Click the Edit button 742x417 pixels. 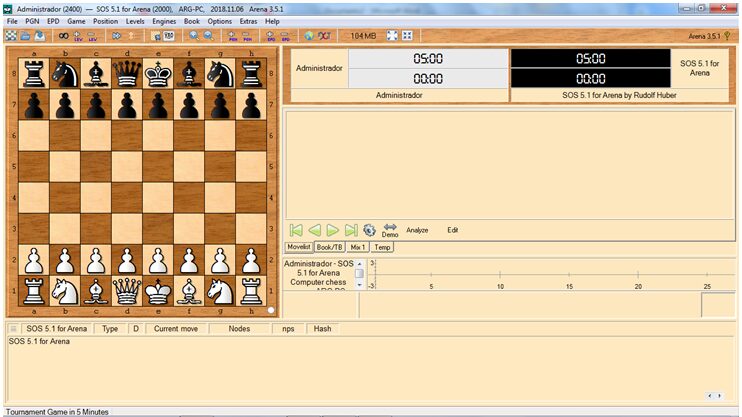(x=452, y=230)
